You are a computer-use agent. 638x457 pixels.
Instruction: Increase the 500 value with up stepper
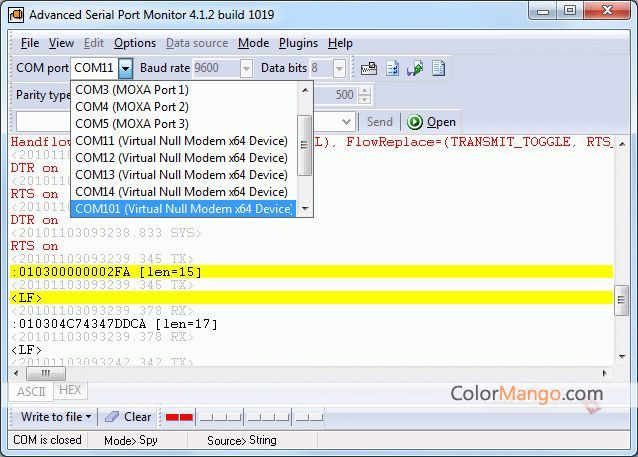click(365, 91)
